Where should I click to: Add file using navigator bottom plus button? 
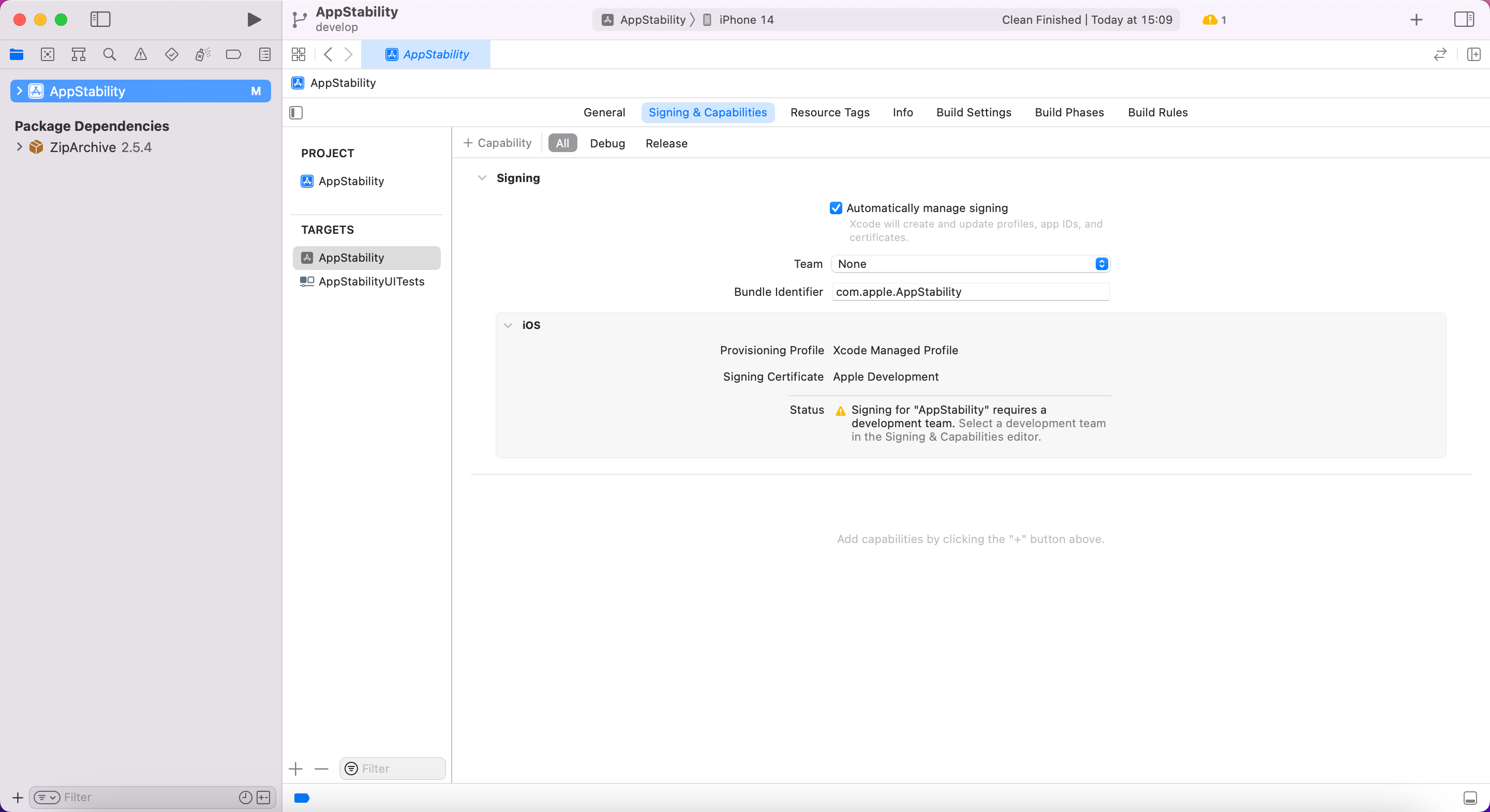click(18, 798)
